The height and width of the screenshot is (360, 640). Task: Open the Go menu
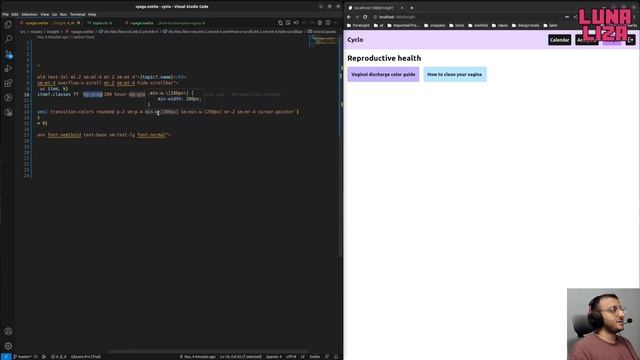coord(54,14)
